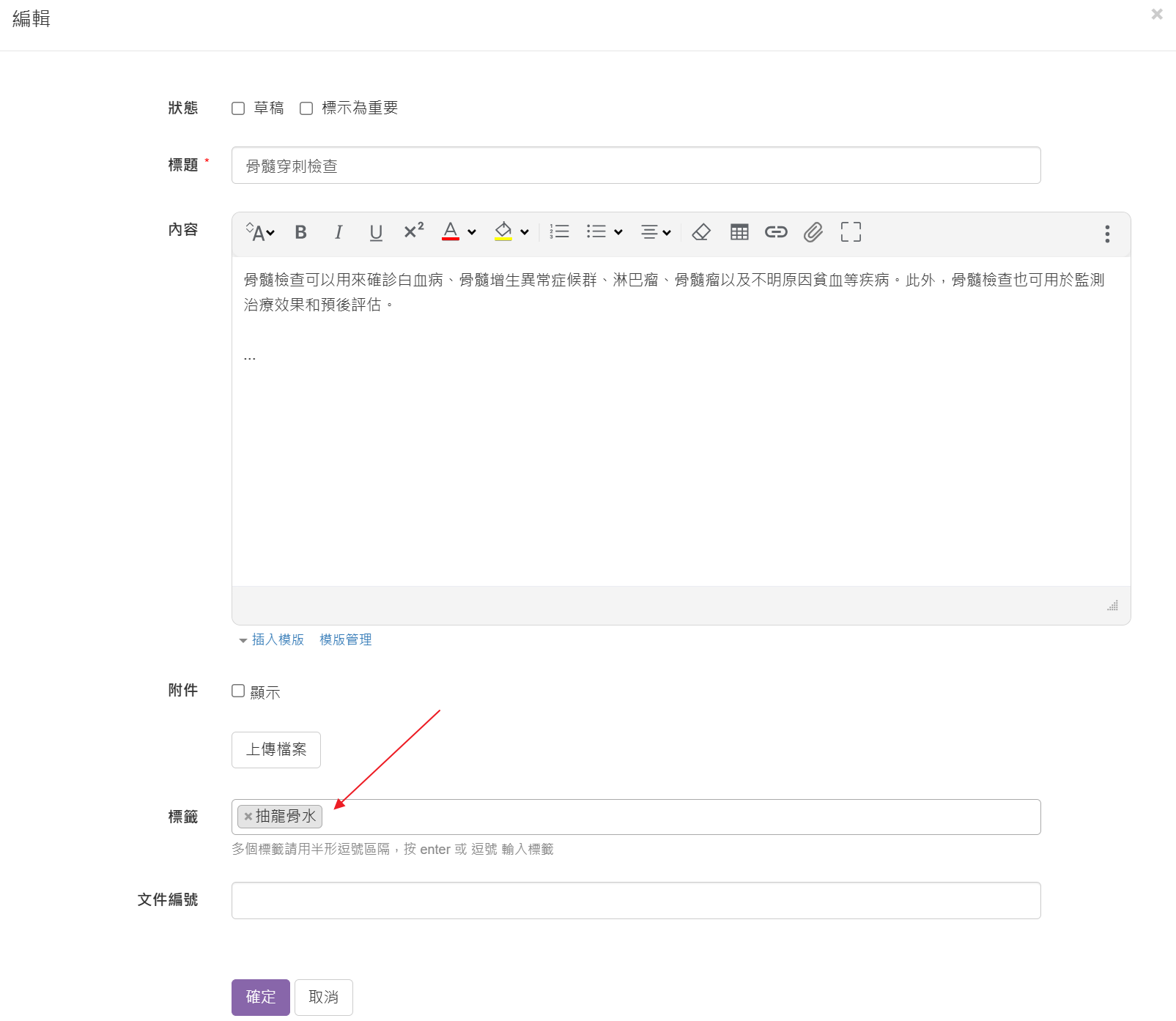
Task: Open the highlight color picker arrow
Action: 525,232
